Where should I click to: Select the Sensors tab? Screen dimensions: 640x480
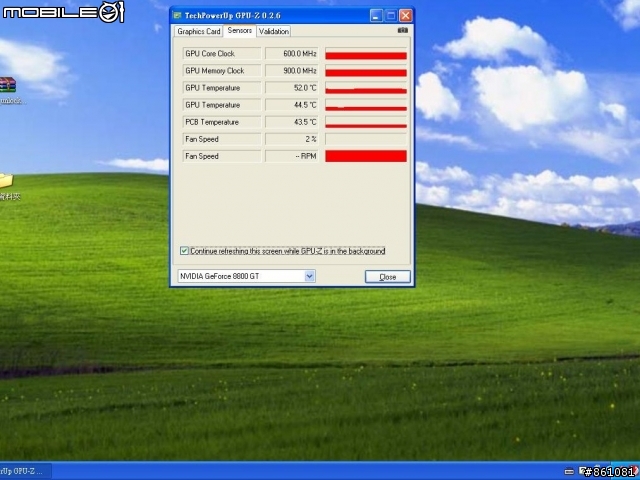tap(240, 31)
